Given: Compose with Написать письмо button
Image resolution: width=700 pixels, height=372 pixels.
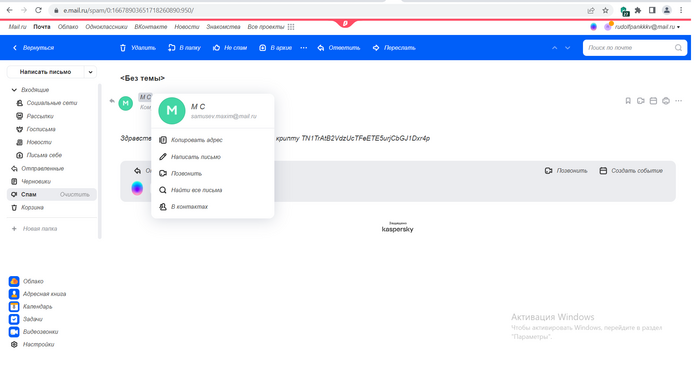Looking at the screenshot, I should coord(45,72).
